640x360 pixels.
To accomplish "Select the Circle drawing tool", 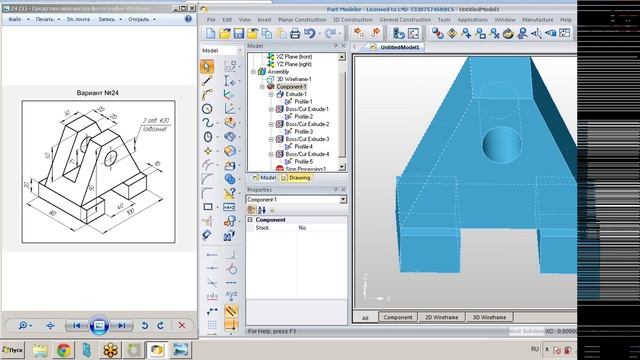I will pyautogui.click(x=207, y=109).
